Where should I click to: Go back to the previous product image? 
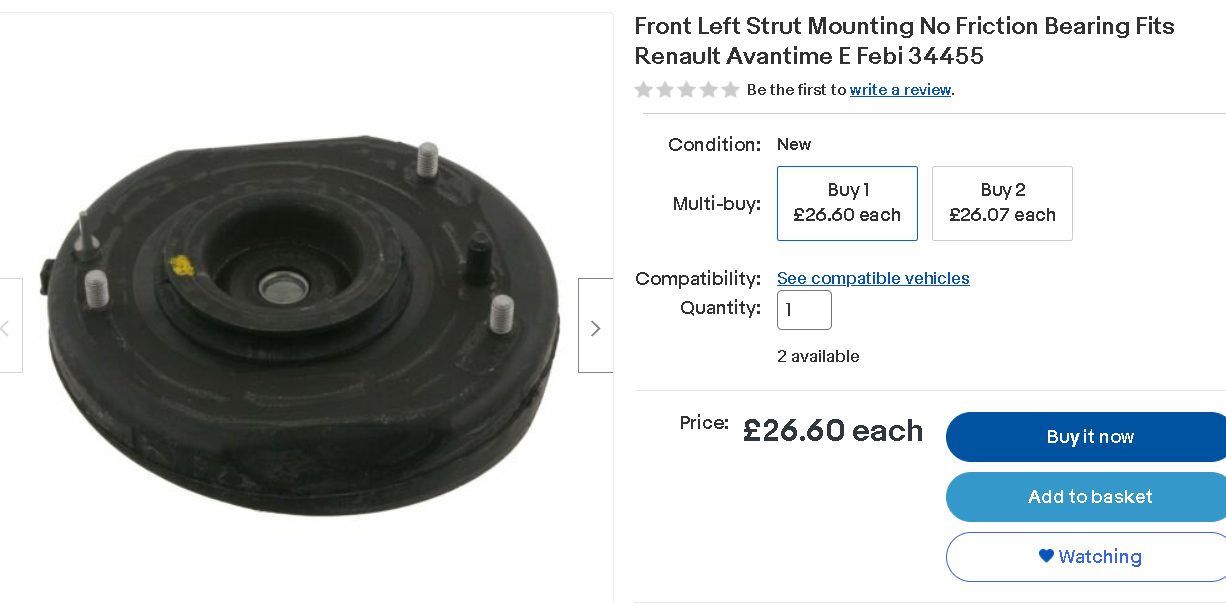tap(8, 326)
